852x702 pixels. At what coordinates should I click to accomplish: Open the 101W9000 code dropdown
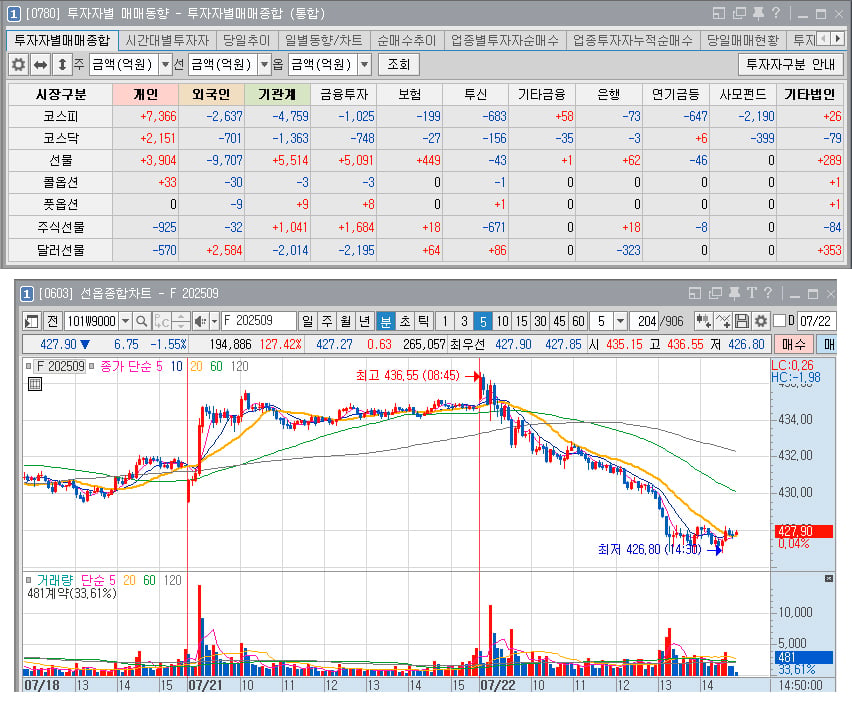tap(126, 321)
